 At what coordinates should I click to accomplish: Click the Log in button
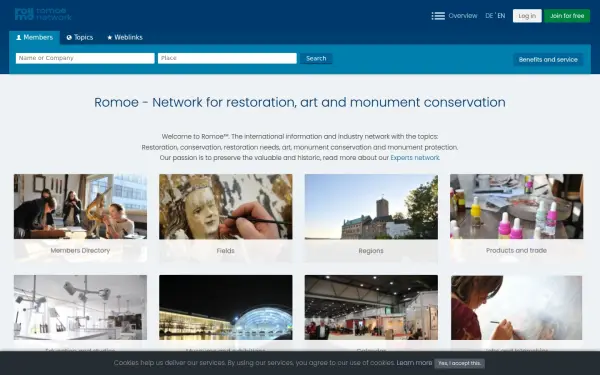[527, 16]
